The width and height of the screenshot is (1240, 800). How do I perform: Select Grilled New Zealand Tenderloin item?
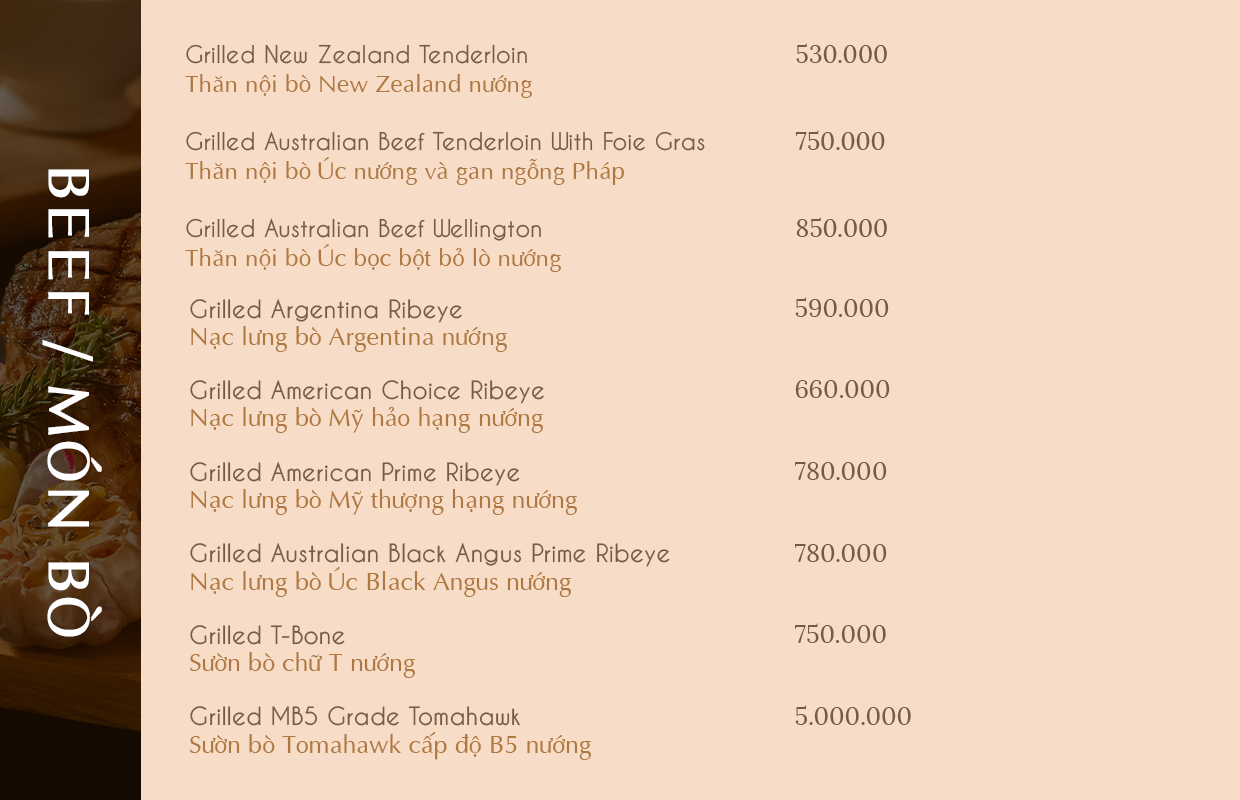click(x=356, y=55)
